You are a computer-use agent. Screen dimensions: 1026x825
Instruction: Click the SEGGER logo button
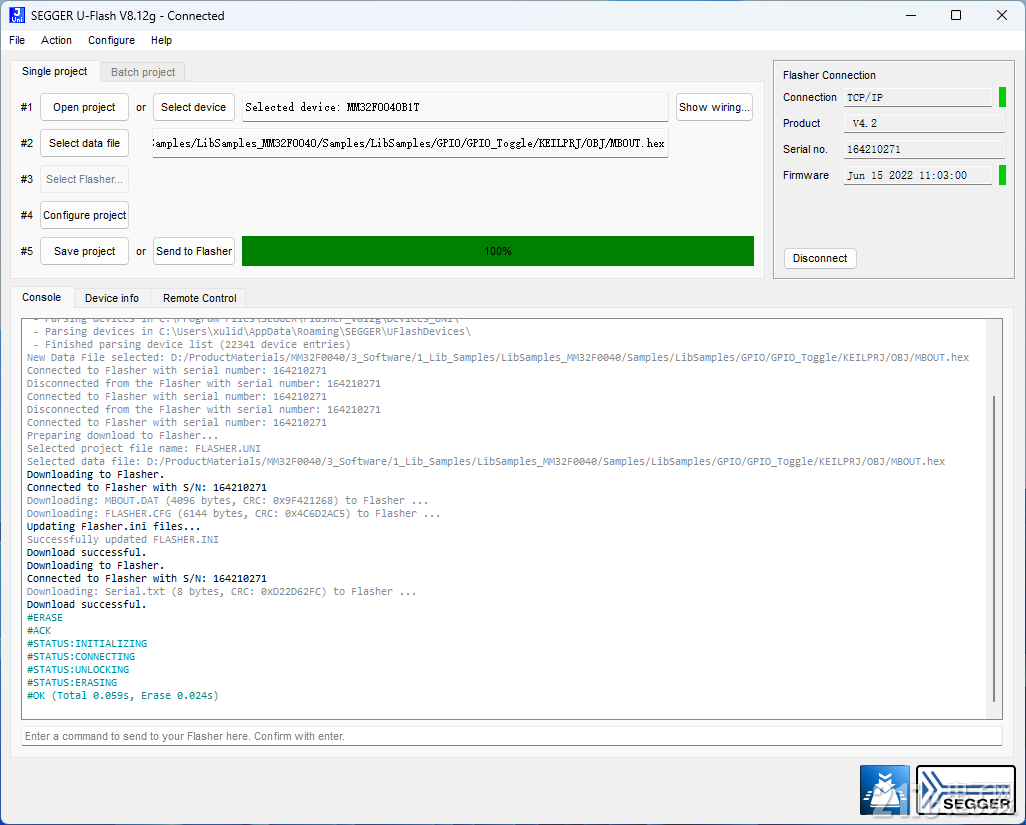966,790
